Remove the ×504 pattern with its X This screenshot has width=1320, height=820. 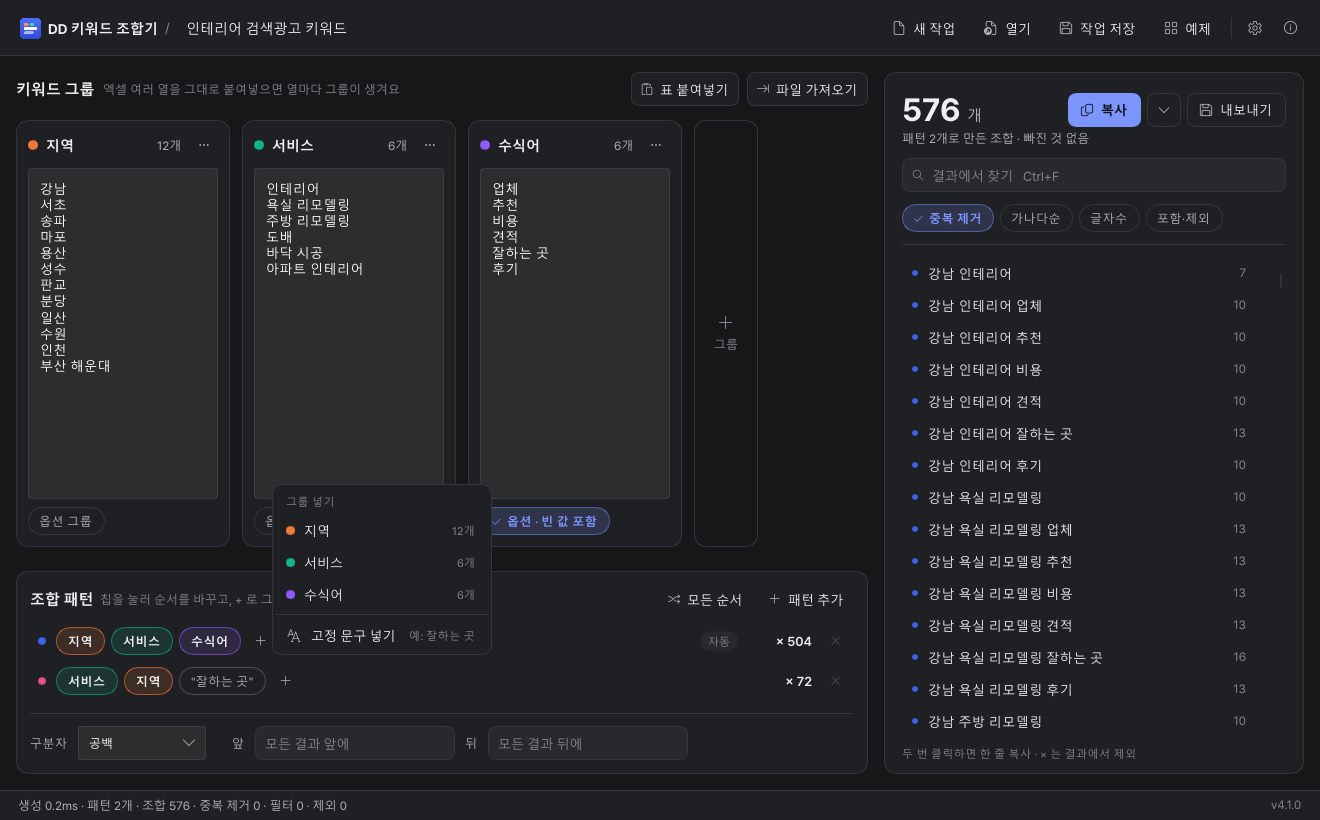tap(836, 641)
